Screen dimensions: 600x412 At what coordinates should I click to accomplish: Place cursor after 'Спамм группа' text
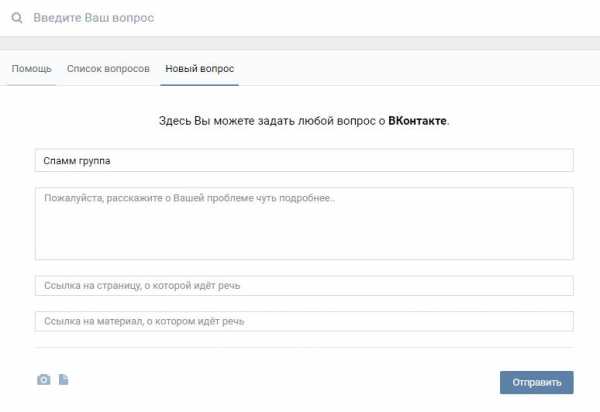(112, 161)
